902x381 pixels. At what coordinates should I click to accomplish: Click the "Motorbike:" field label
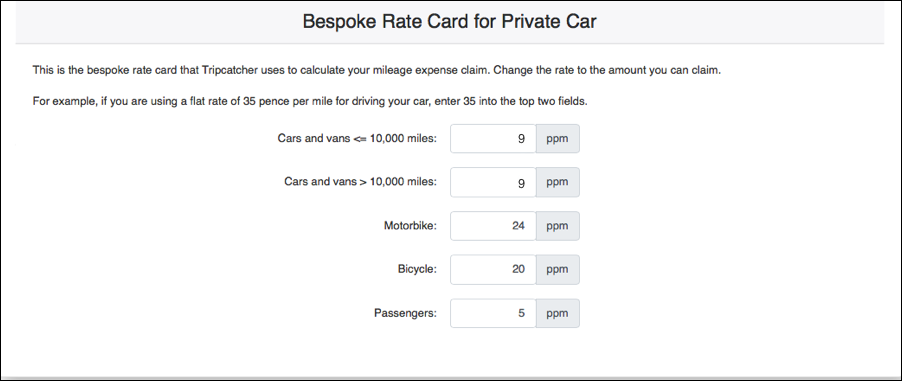[x=410, y=226]
